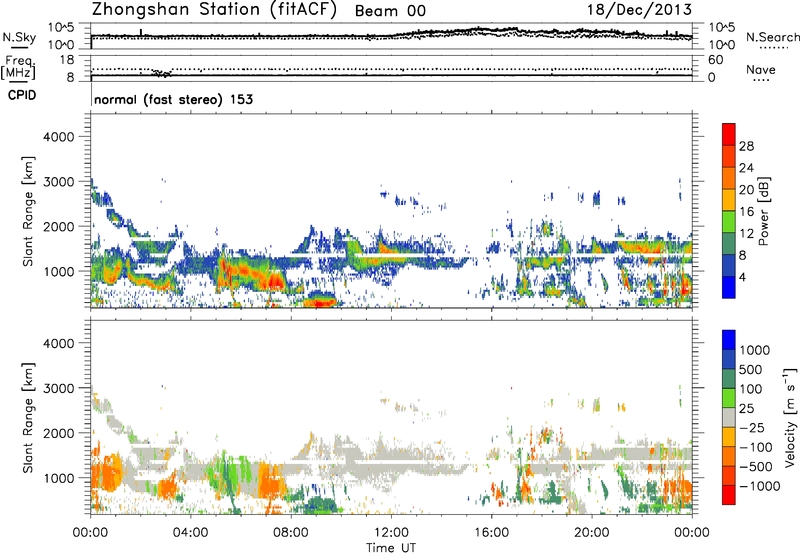Click the dotted line sample under 'Nave'
This screenshot has width=800, height=554.
pyautogui.click(x=761, y=80)
